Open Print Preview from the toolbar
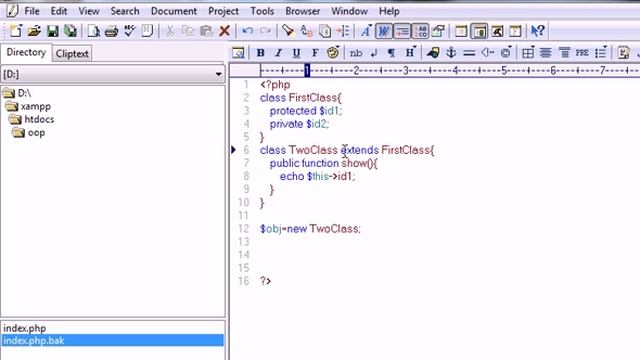Screen dimensions: 640x360 (x=93, y=31)
